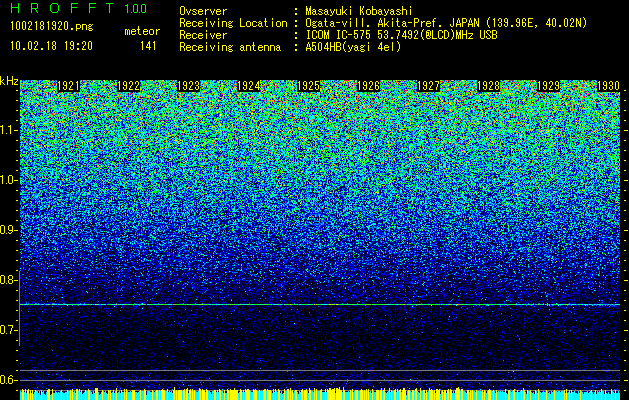
Task: Click the Receiving antenna label
Action: (x=230, y=47)
